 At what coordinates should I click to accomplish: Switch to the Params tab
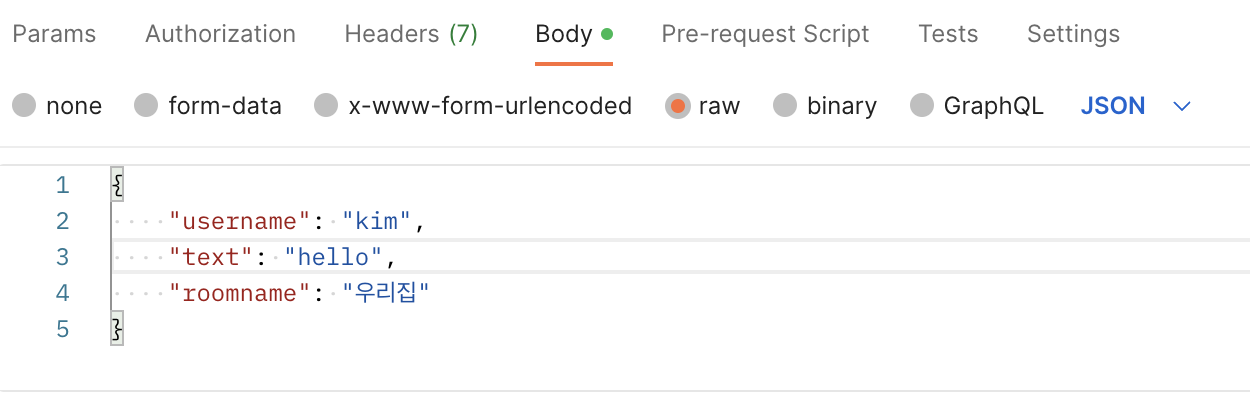pyautogui.click(x=54, y=34)
